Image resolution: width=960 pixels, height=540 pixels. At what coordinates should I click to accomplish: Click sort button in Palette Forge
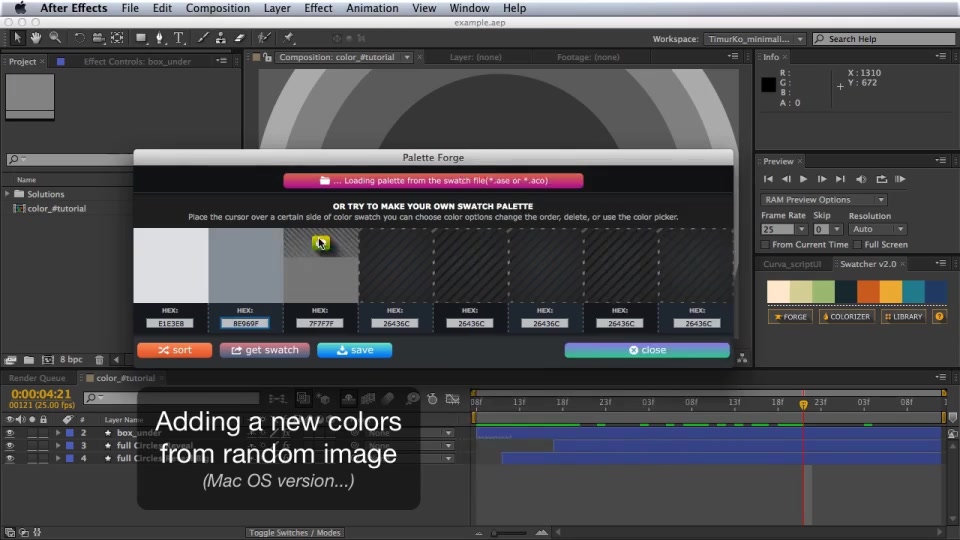174,350
